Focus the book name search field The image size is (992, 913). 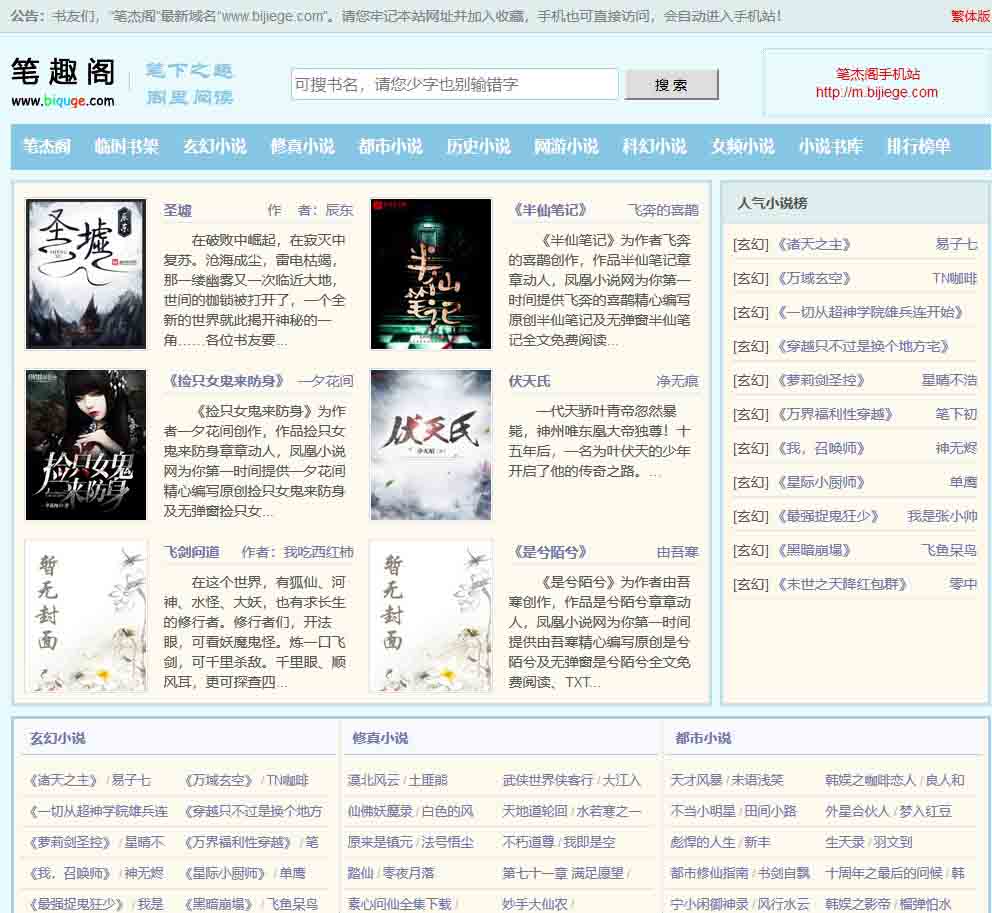point(454,84)
